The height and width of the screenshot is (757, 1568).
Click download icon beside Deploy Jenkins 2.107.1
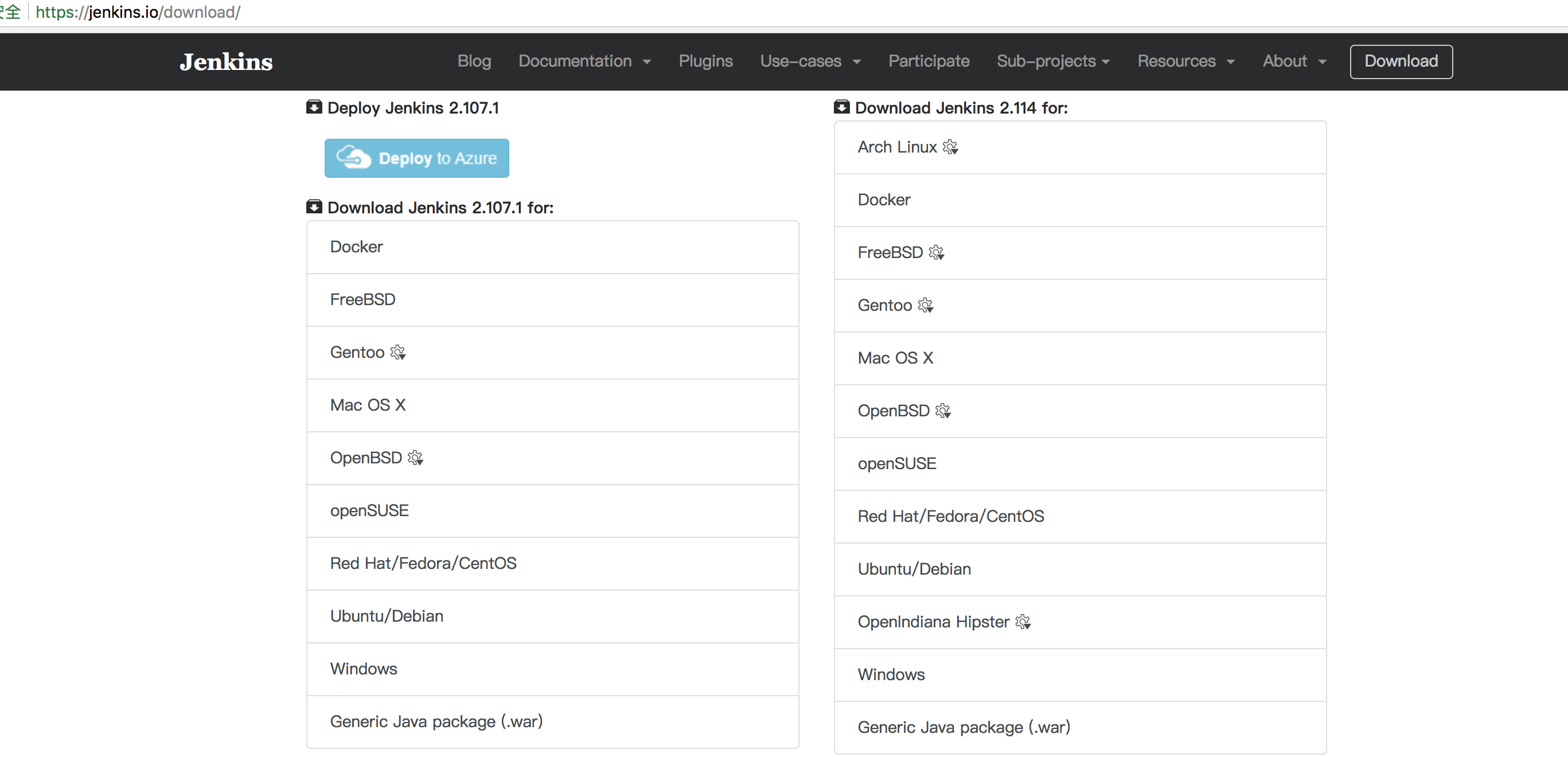(x=314, y=108)
